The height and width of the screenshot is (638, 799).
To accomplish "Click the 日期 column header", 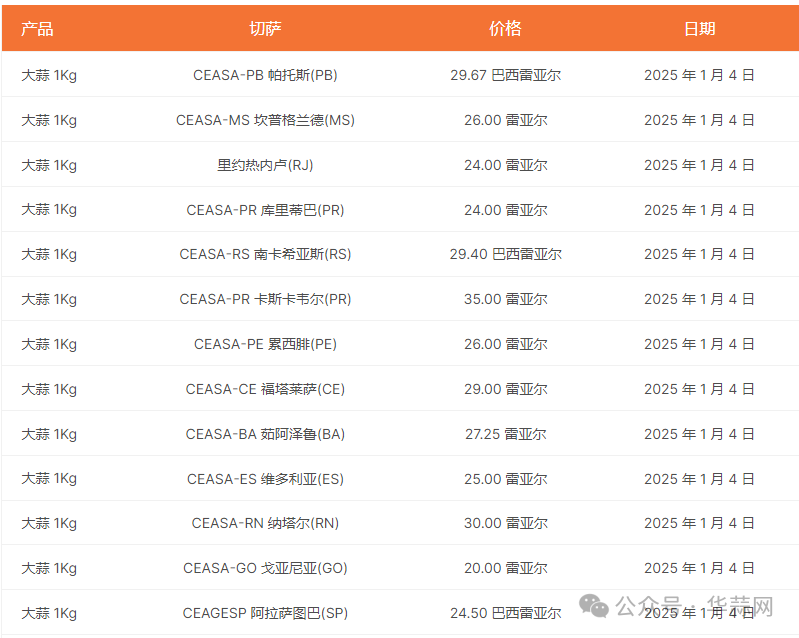I will pos(699,29).
